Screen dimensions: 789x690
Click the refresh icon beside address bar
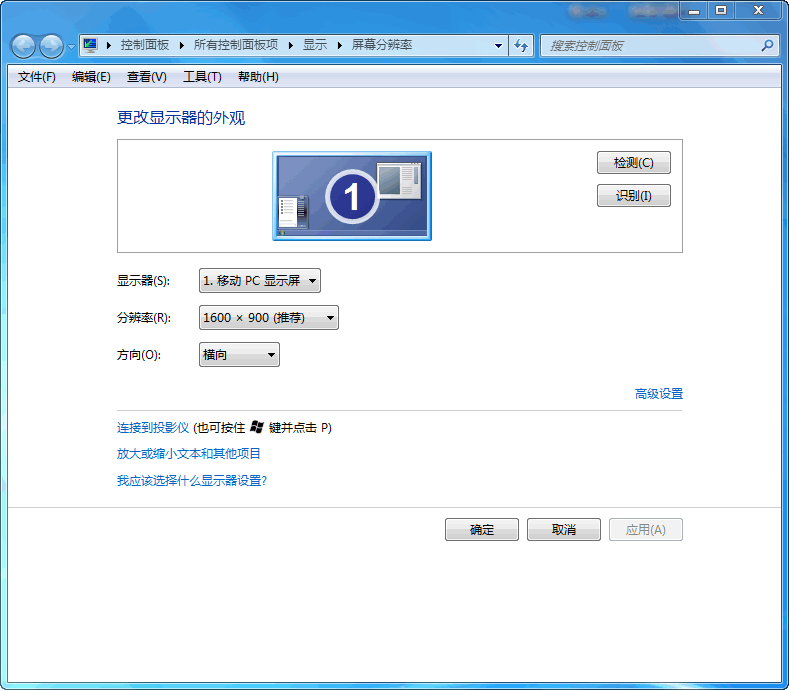[x=521, y=46]
